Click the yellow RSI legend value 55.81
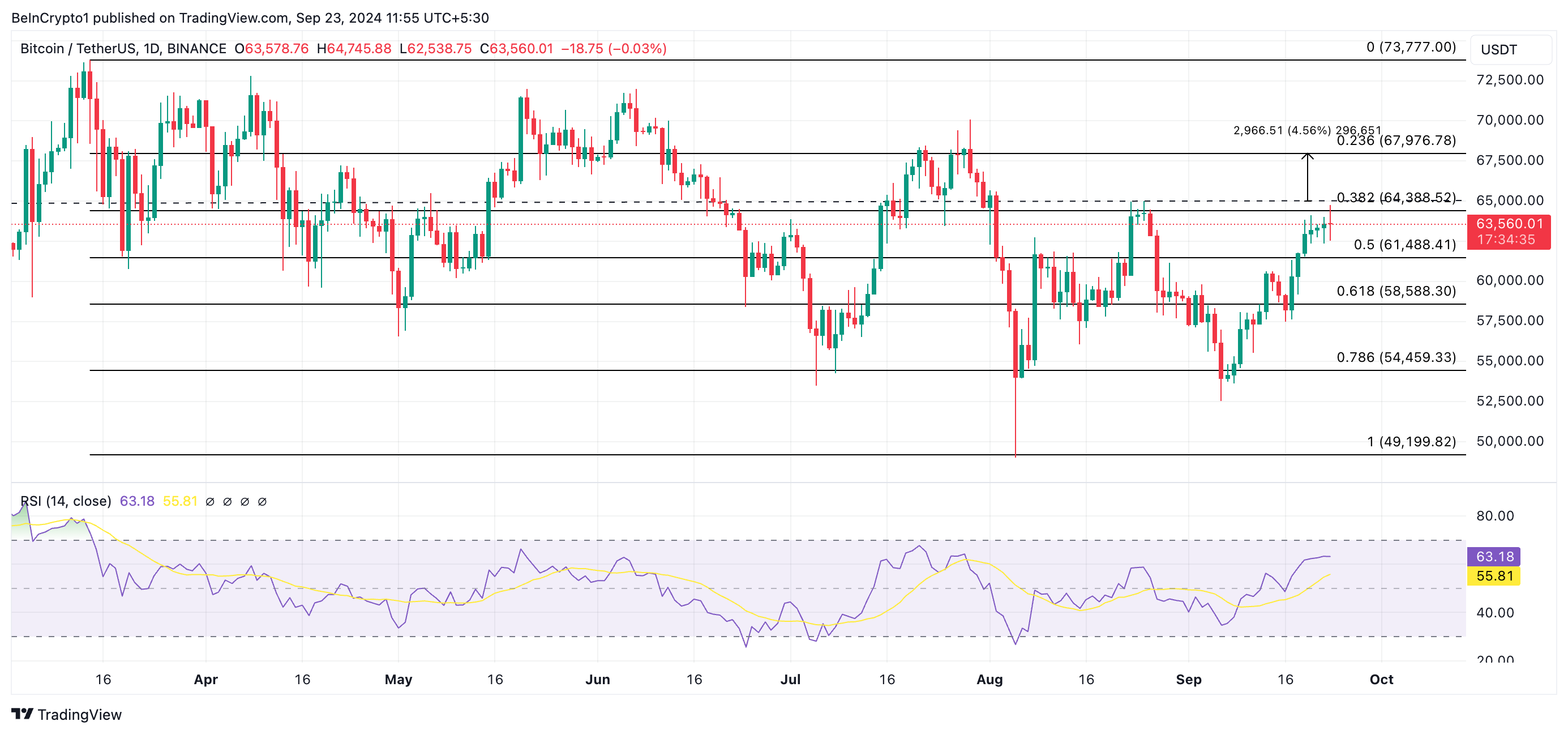Screen dimensions: 1568x734 (x=180, y=501)
